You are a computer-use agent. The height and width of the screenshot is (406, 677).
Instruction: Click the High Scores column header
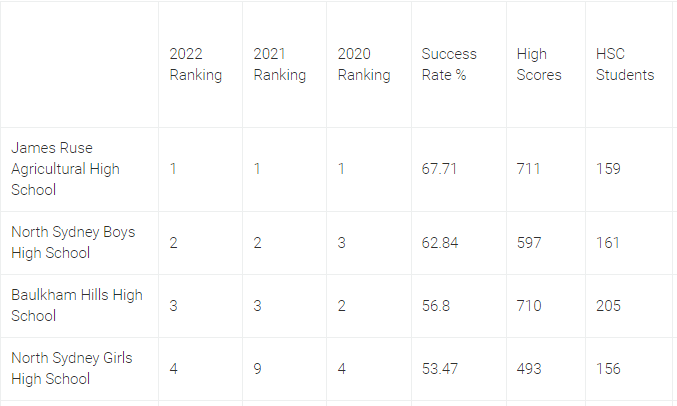tap(539, 64)
